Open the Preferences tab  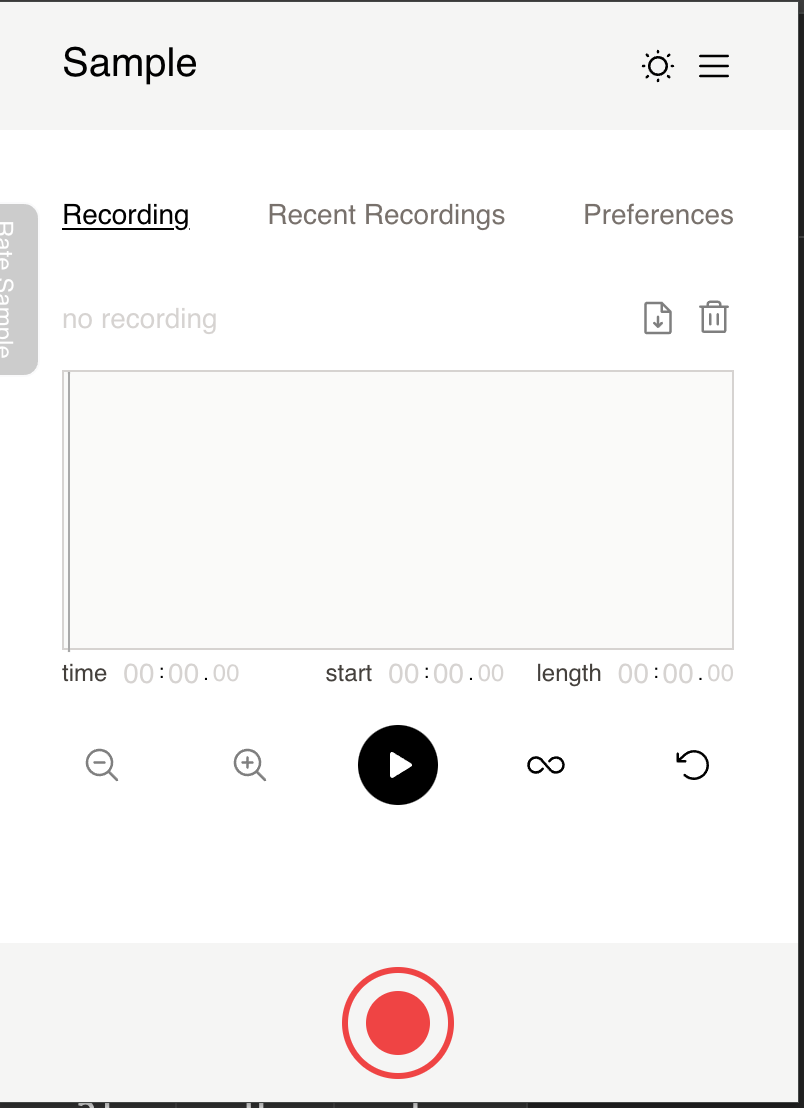658,215
